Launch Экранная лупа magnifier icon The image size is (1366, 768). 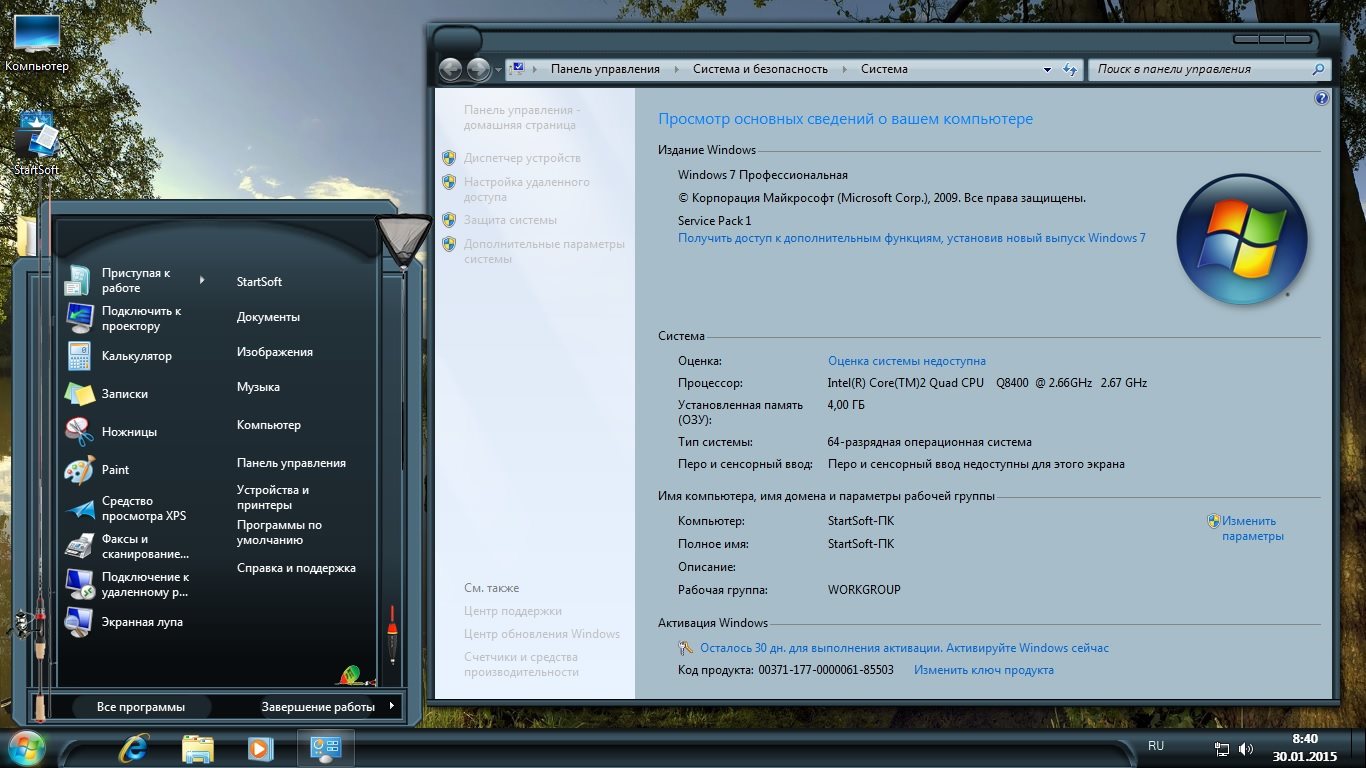tap(80, 622)
